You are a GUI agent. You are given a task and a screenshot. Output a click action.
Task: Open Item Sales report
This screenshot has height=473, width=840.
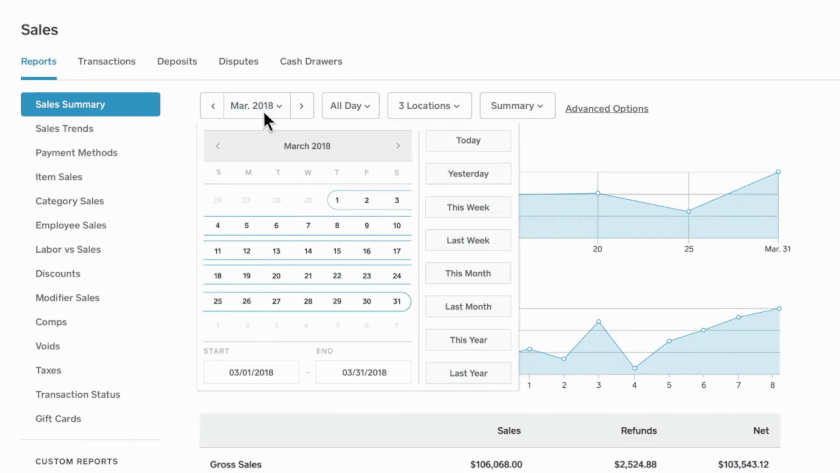[x=59, y=177]
